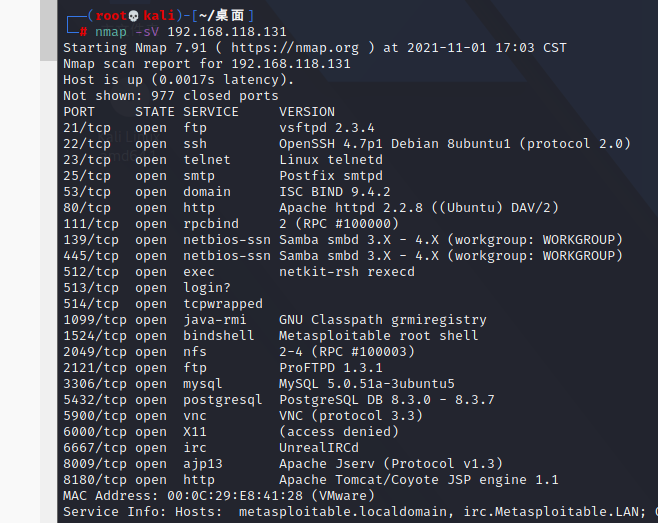Click the SERVICE column header
This screenshot has height=523, width=658.
click(x=211, y=112)
